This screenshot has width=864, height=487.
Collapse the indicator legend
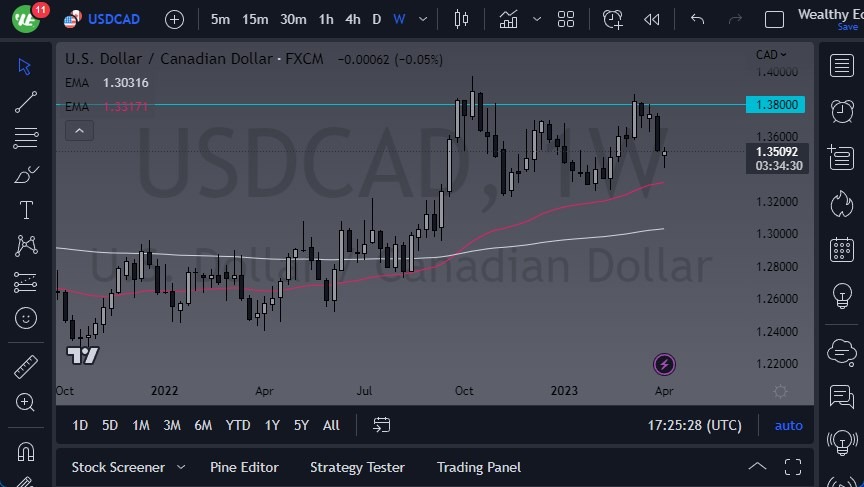79,130
